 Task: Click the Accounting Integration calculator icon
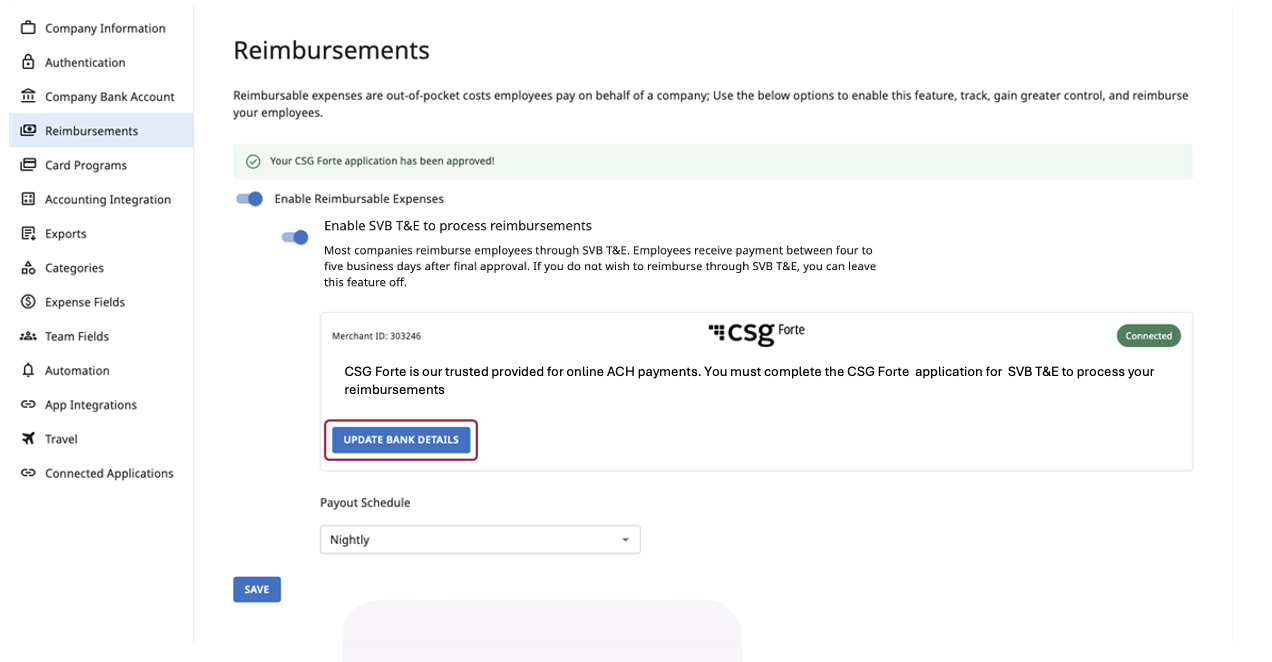point(28,199)
